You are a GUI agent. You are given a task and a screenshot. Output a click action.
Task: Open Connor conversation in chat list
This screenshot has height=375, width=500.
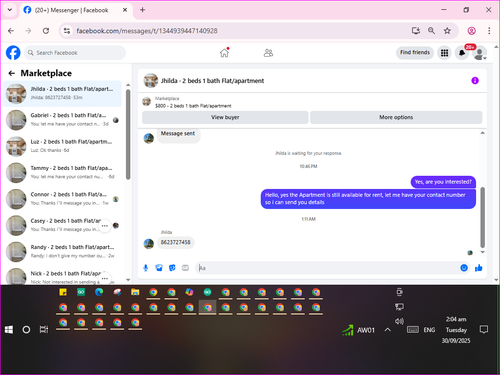63,199
